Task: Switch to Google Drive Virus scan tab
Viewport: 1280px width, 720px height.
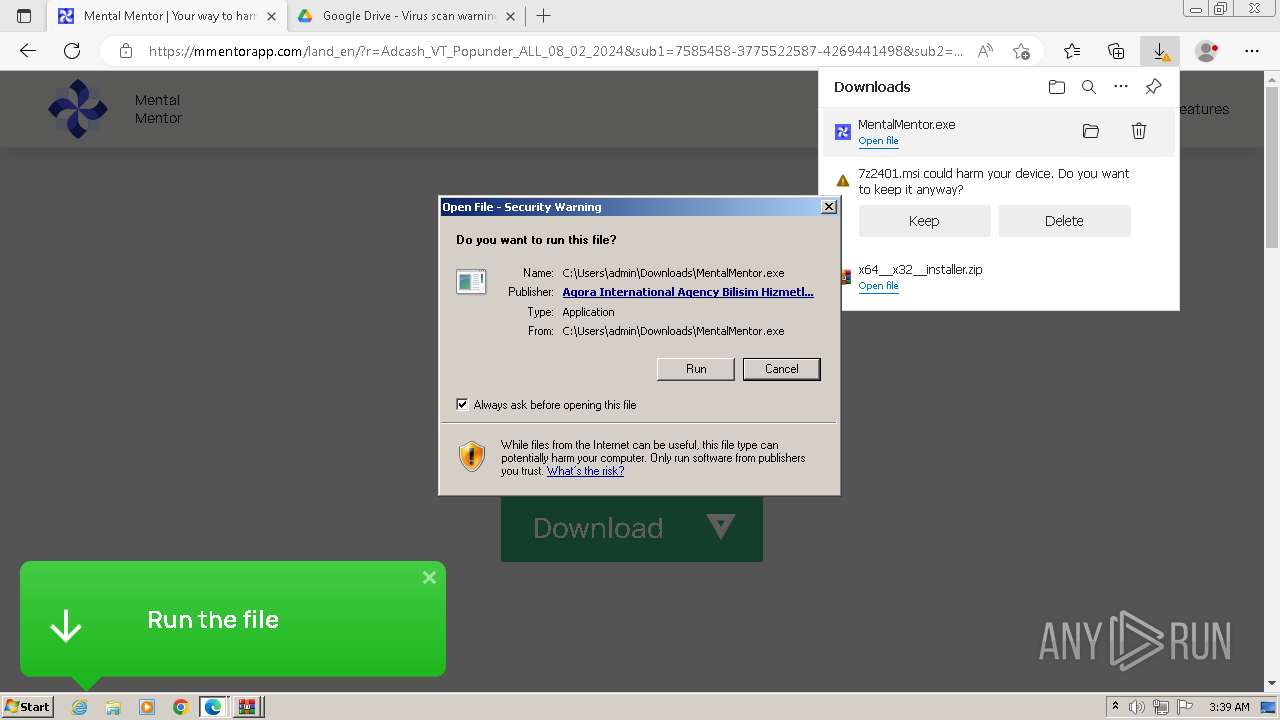Action: click(406, 16)
